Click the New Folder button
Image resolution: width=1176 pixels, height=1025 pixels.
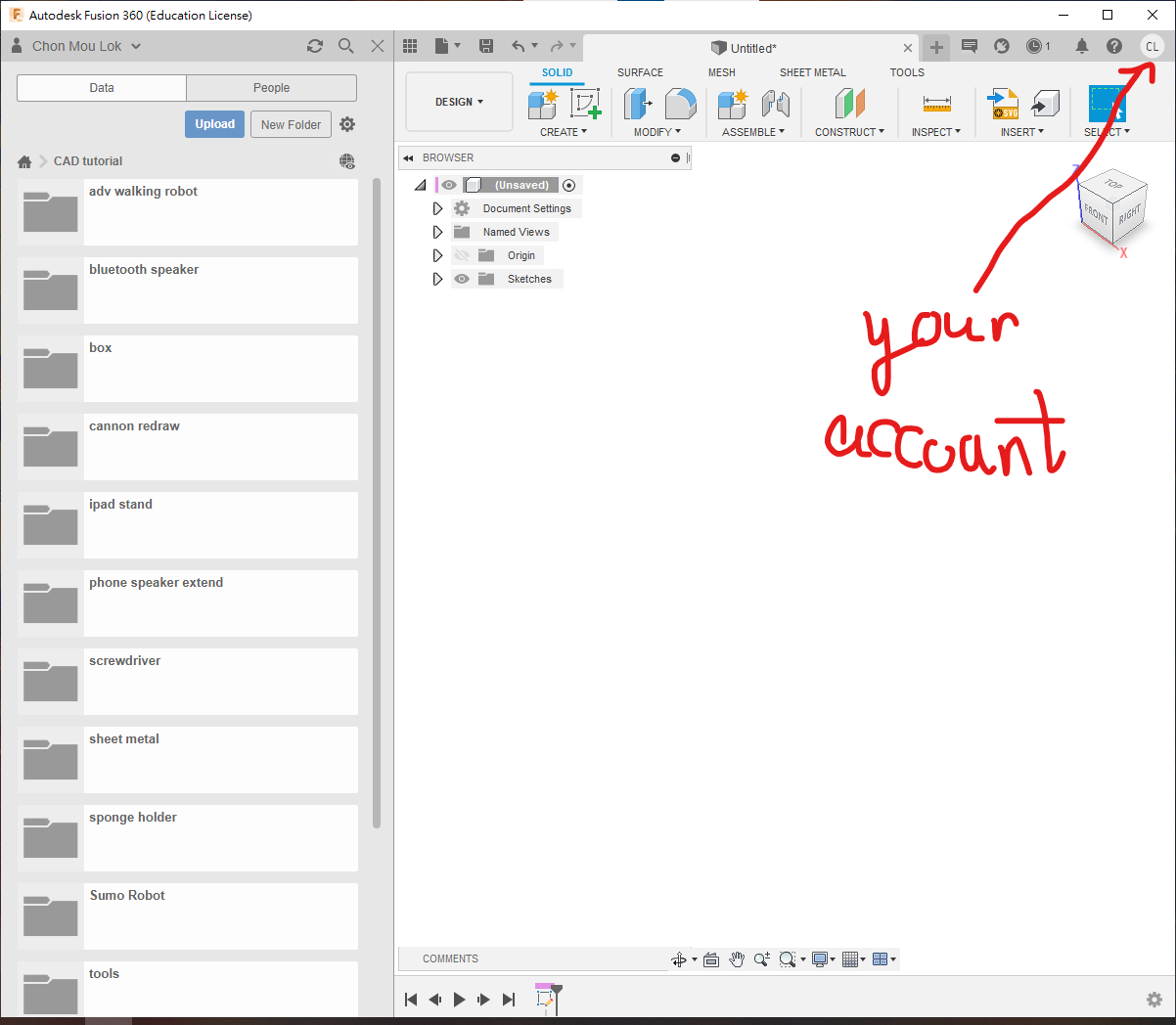(291, 124)
